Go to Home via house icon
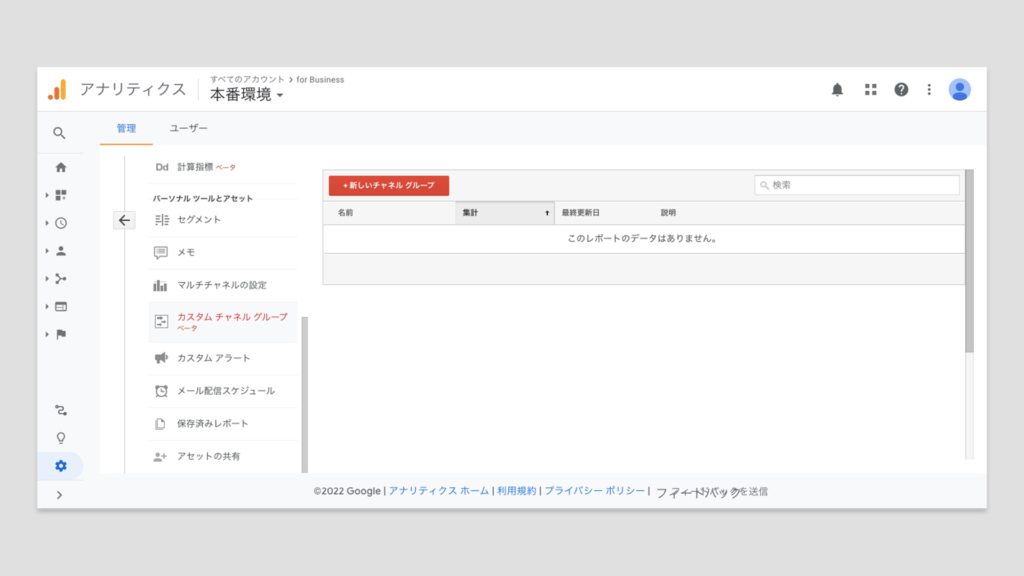 61,167
